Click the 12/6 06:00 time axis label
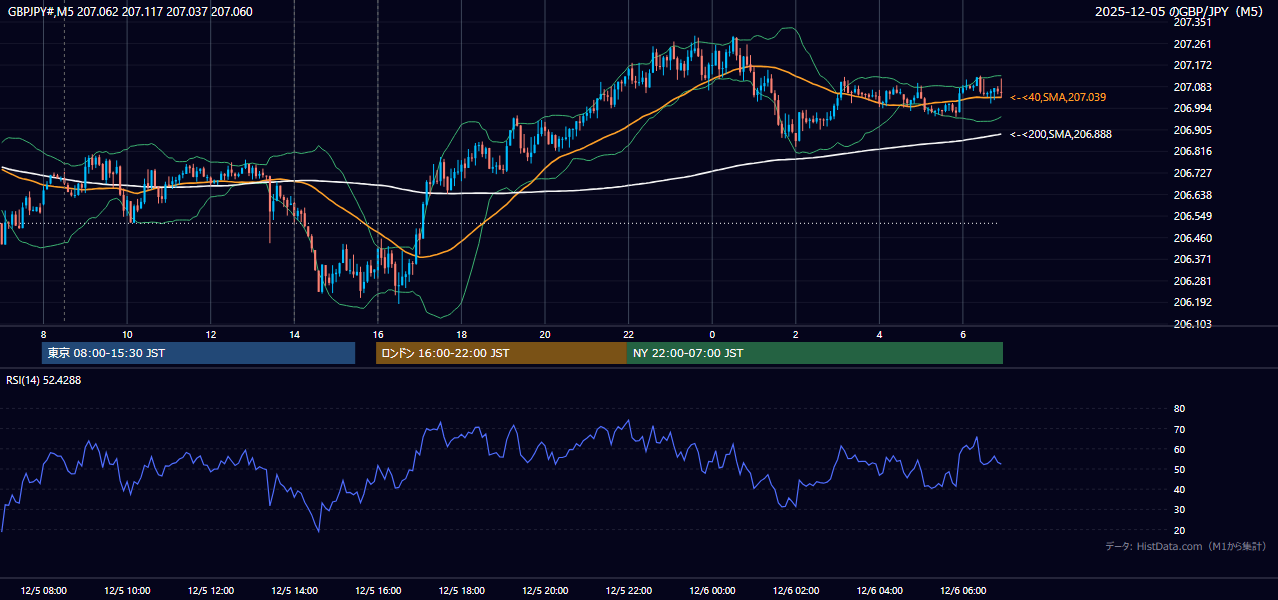This screenshot has width=1278, height=600. 962,591
